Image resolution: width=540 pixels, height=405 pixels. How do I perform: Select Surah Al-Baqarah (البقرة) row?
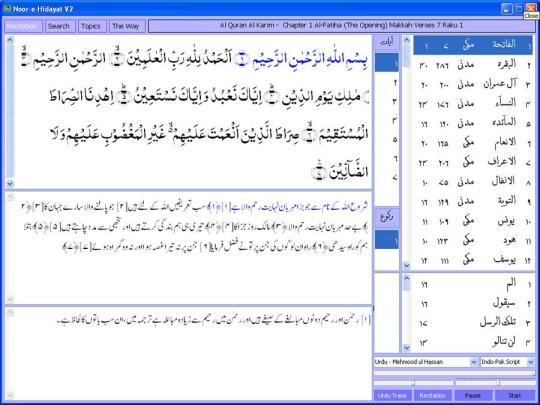click(x=473, y=65)
